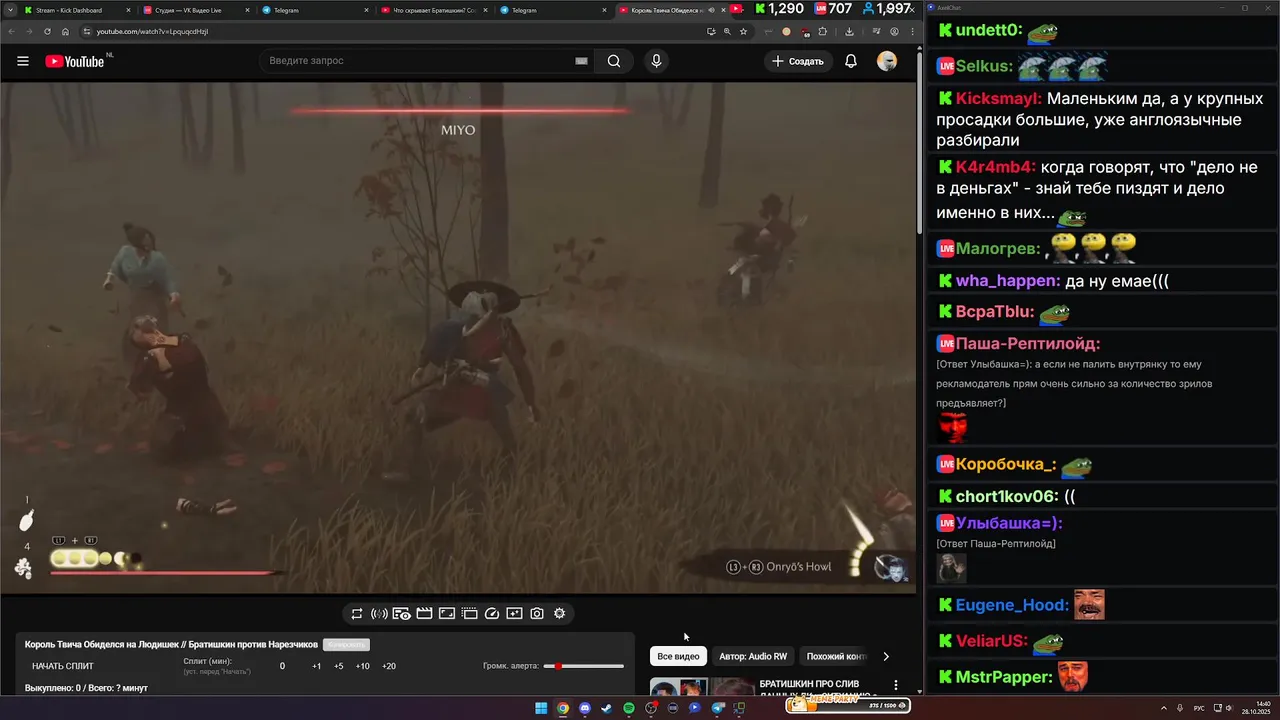Viewport: 1280px width, 720px height.
Task: Switch keyboard language РУС in the tray
Action: (1199, 708)
